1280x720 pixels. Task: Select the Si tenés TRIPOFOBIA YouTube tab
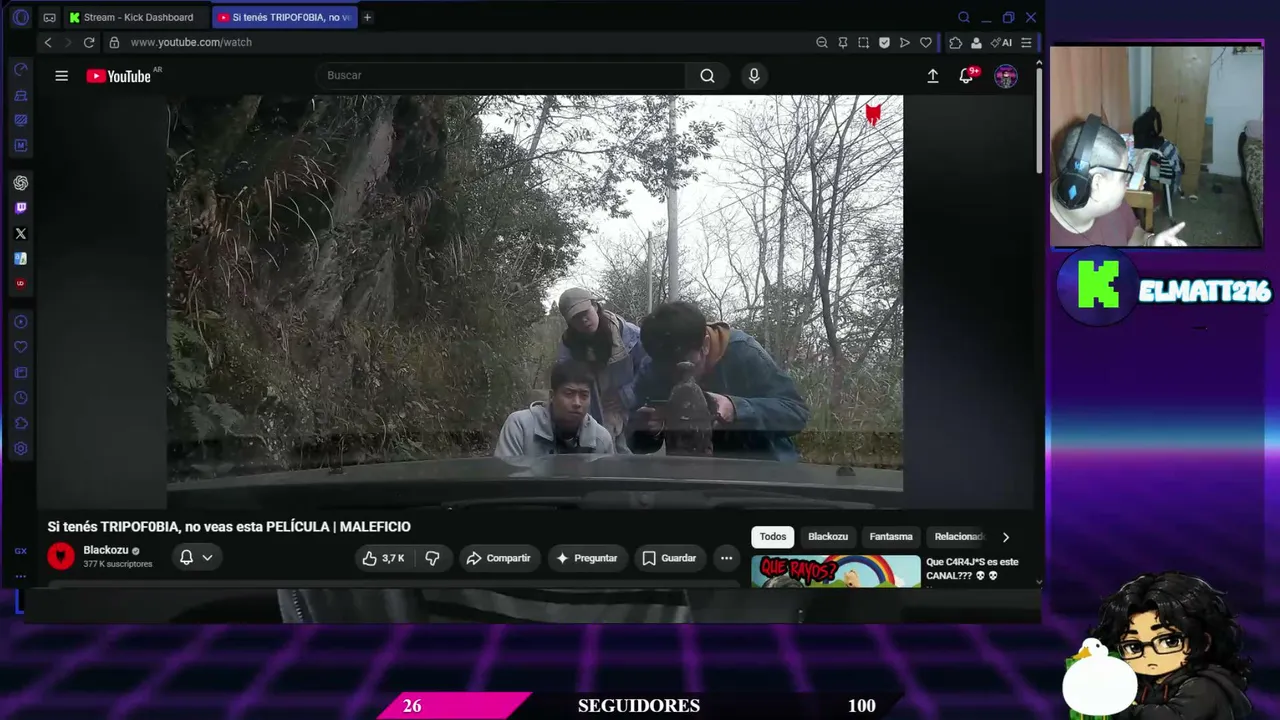click(x=285, y=17)
